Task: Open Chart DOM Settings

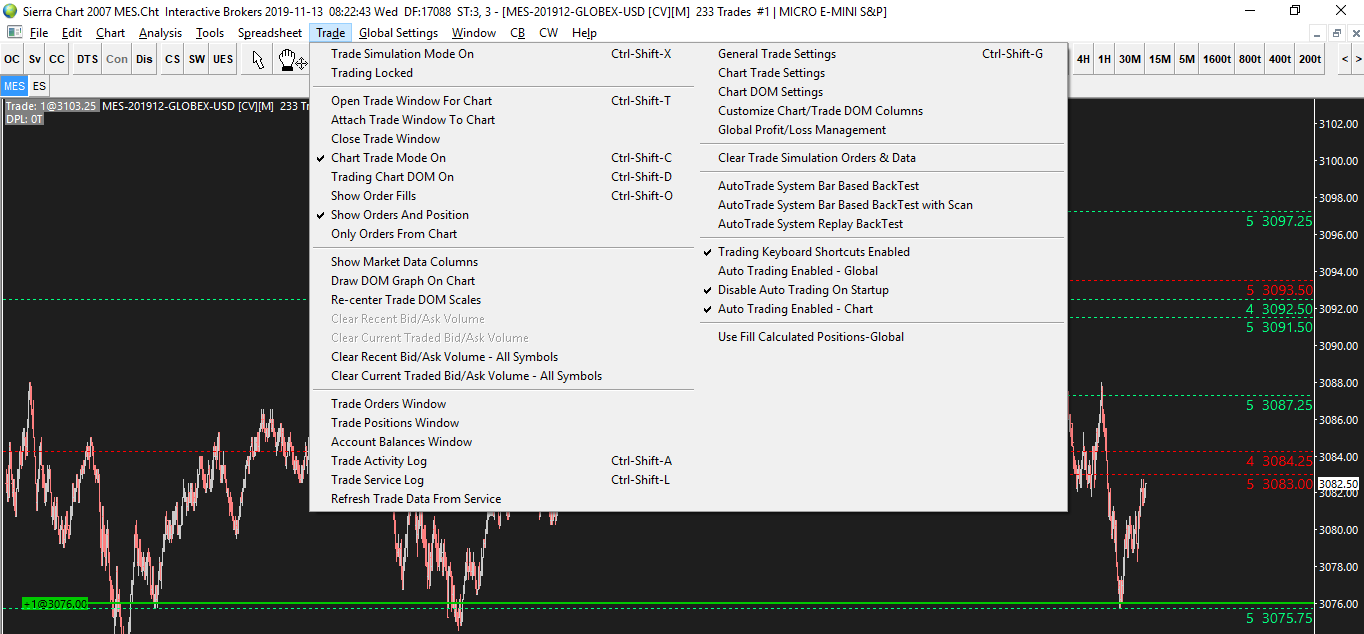Action: [x=883, y=92]
